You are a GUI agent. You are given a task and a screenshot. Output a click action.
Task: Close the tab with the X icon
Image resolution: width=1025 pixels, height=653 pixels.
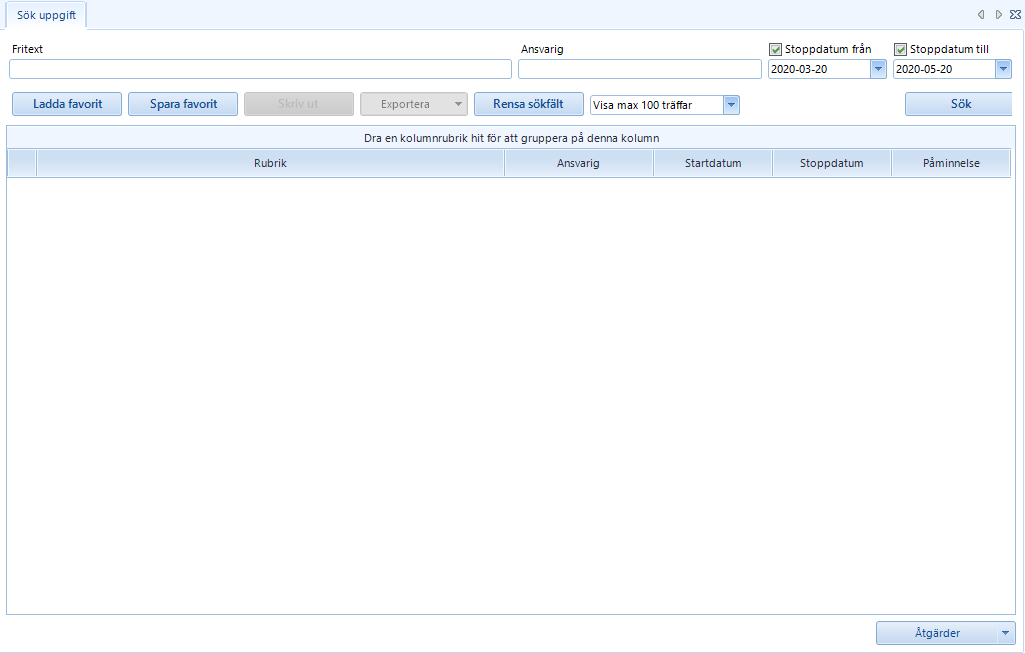click(1015, 14)
